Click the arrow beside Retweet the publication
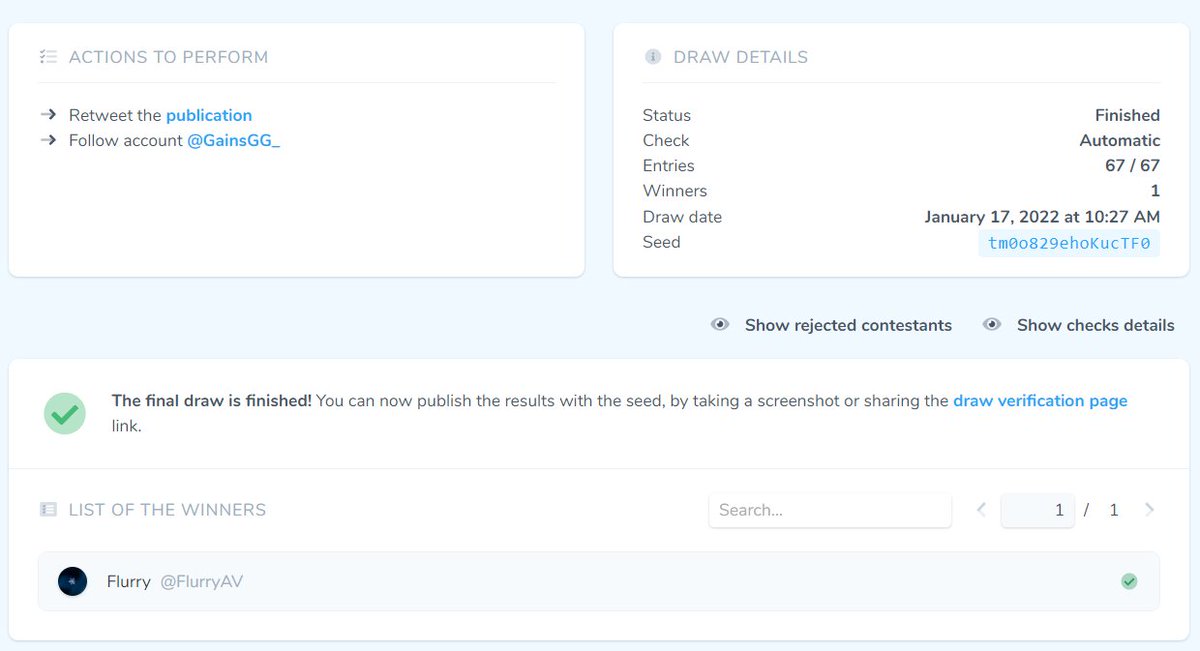 click(x=48, y=115)
